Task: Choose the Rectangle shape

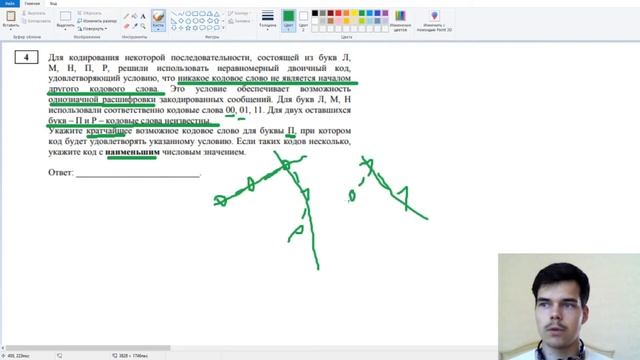Action: pyautogui.click(x=195, y=13)
